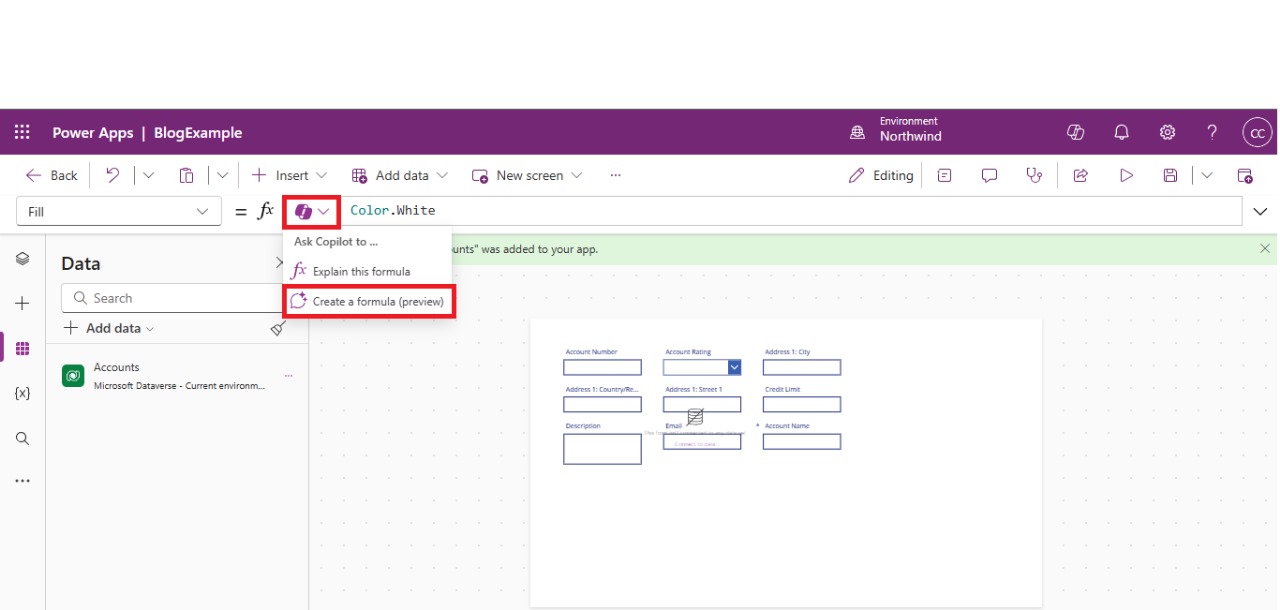This screenshot has width=1280, height=610.
Task: Dismiss the green notification banner
Action: pos(1265,249)
